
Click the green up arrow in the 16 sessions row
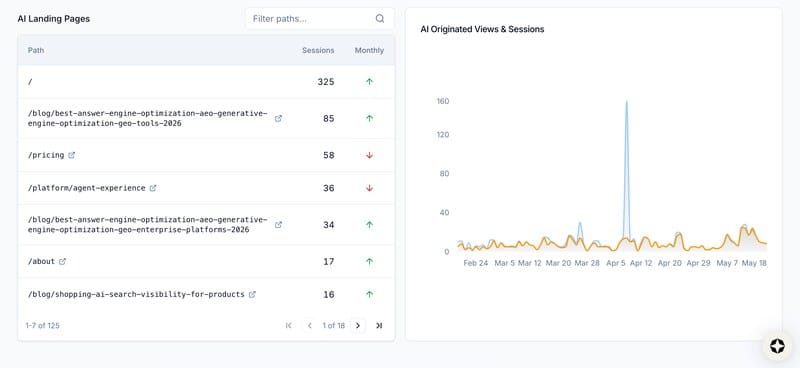369,294
